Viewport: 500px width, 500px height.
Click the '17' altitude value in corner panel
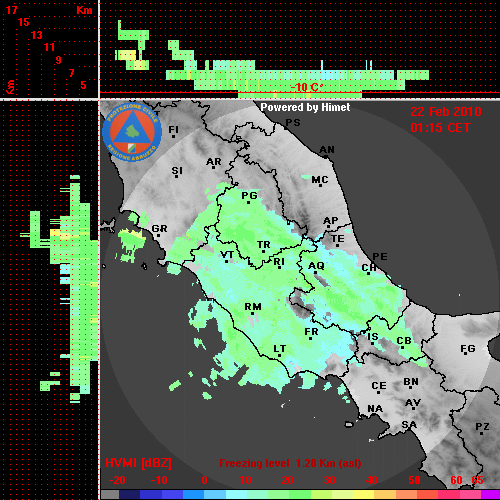[x=12, y=10]
